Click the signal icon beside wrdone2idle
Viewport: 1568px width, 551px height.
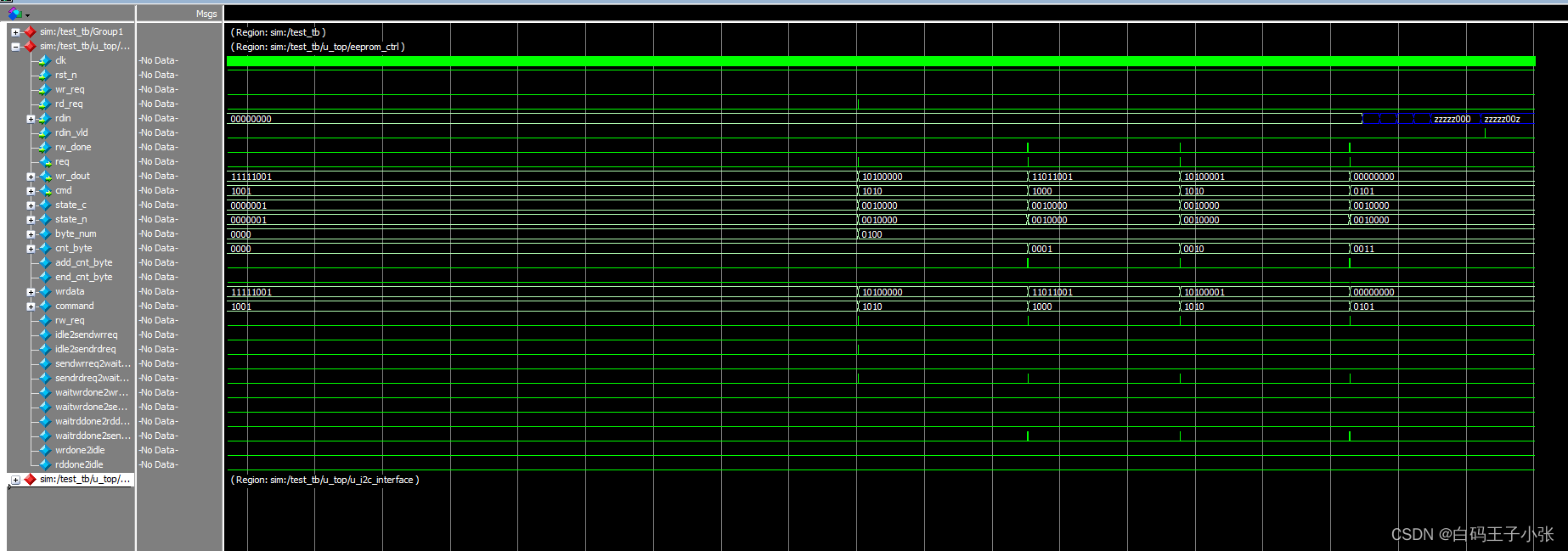[46, 450]
